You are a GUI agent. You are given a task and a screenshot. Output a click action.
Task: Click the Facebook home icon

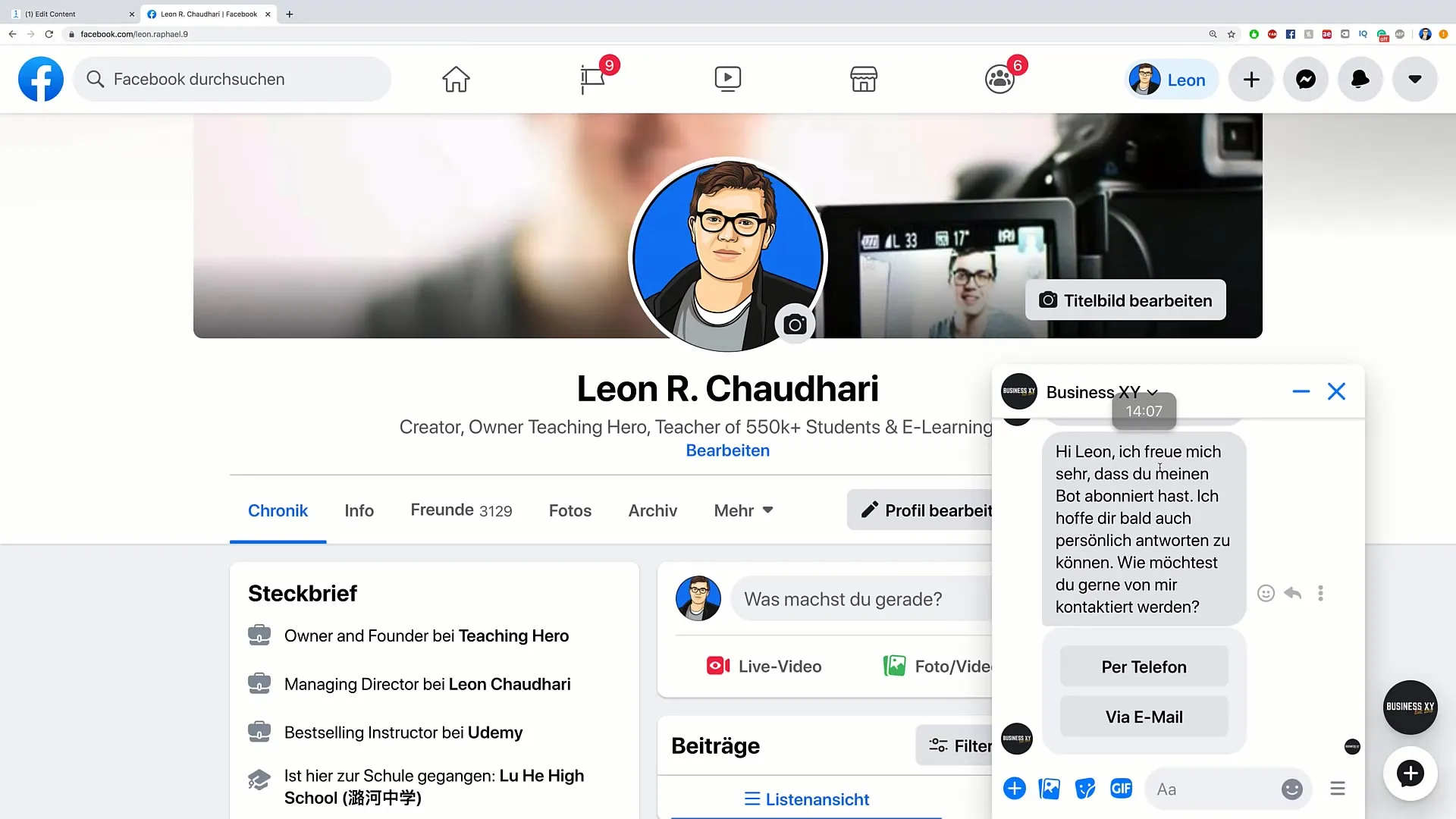coord(455,79)
